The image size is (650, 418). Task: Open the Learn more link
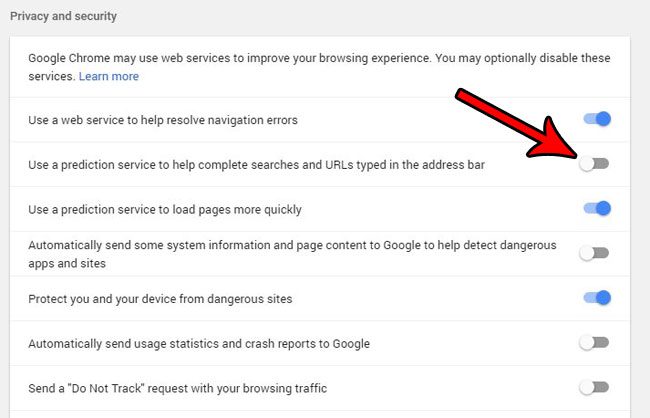click(109, 76)
